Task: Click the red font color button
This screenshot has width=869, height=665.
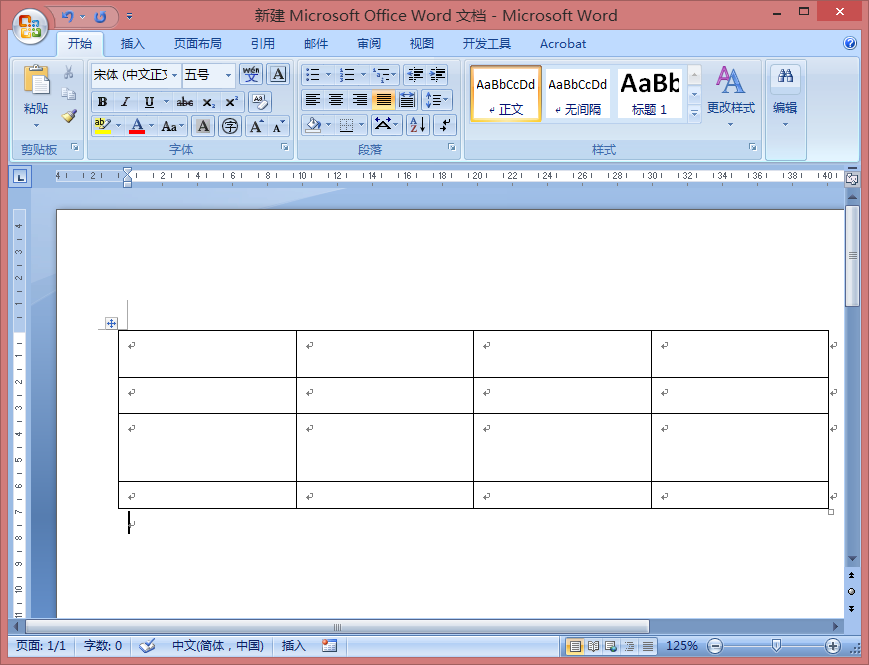Action: tap(137, 126)
